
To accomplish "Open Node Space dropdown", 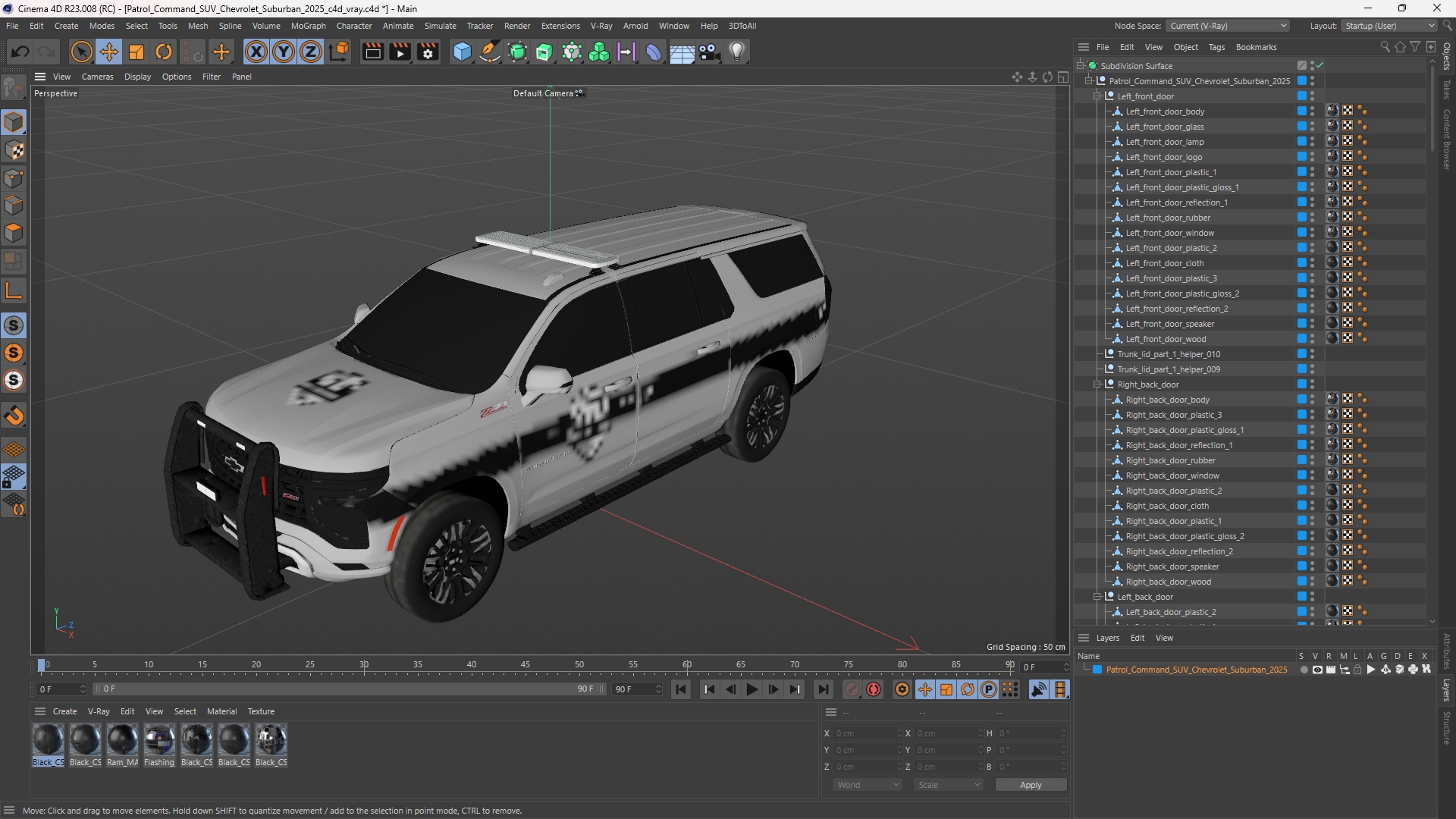I will click(1228, 26).
